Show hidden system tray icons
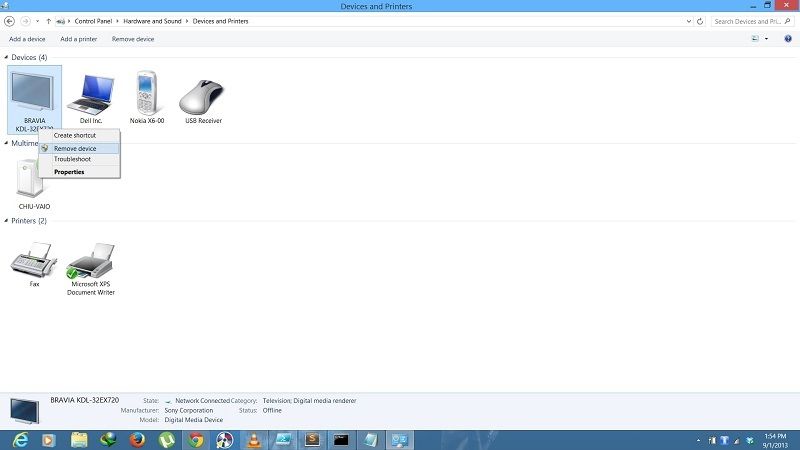Screen dimensions: 800x450 (x=698, y=440)
